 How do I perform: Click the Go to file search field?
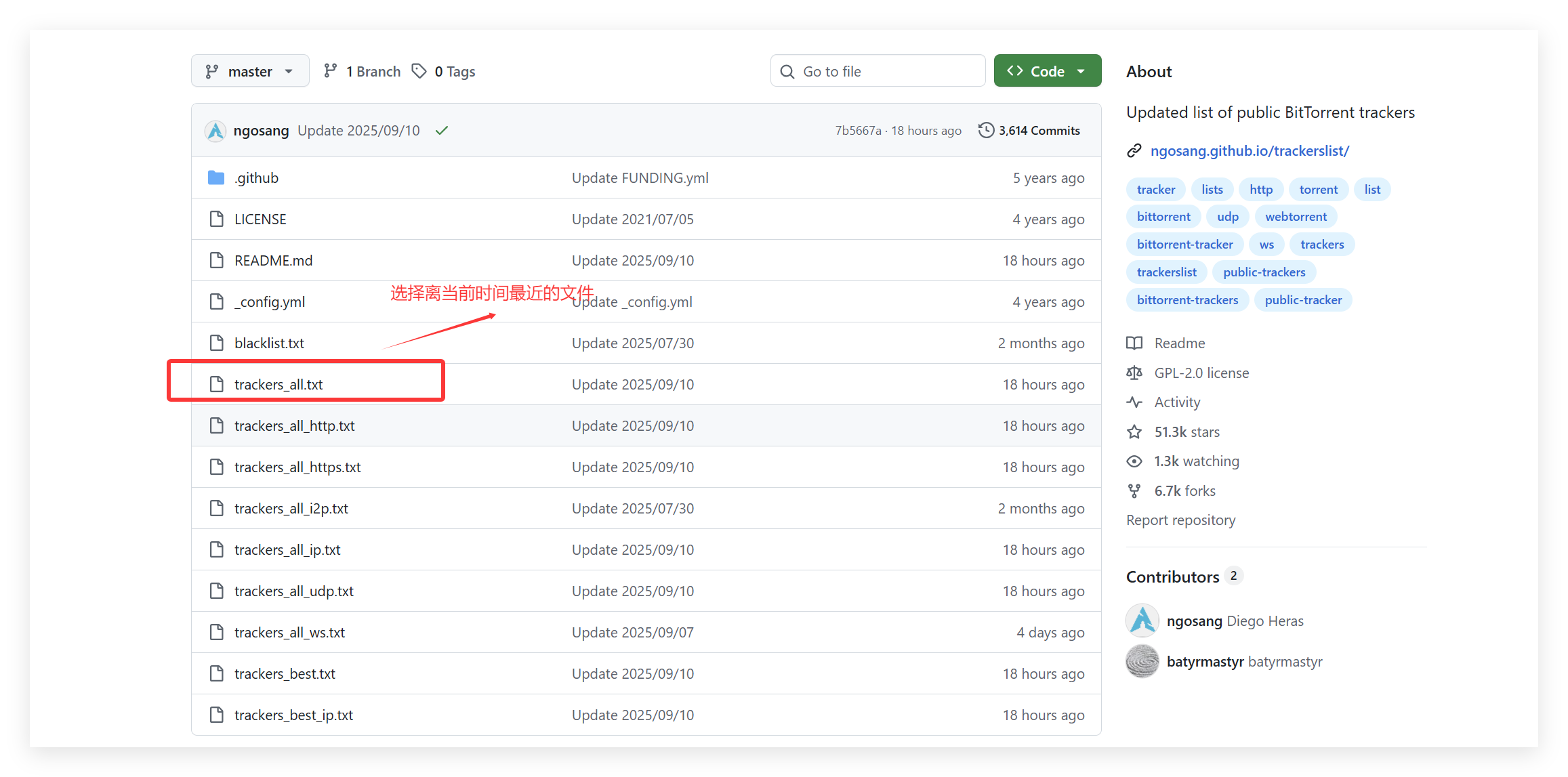click(x=878, y=71)
